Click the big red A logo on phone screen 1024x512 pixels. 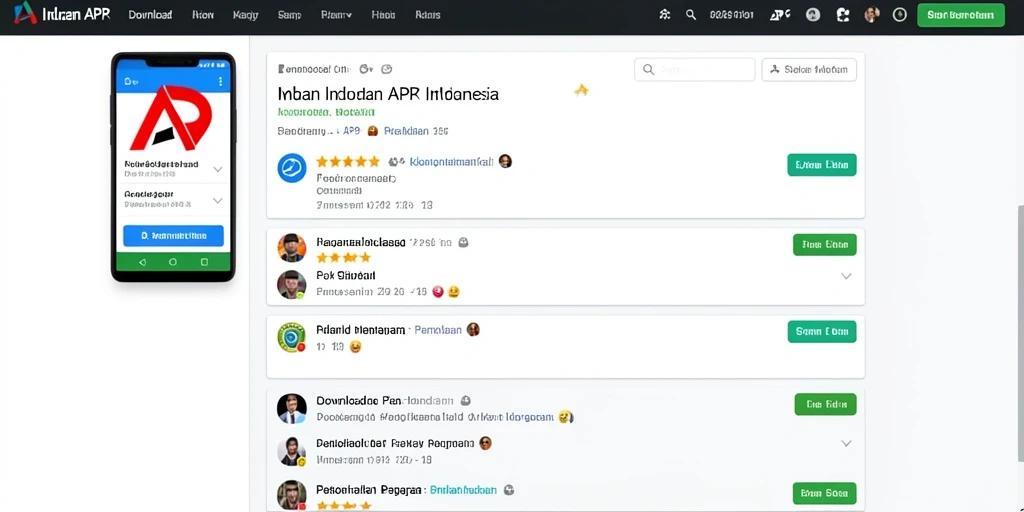tap(171, 120)
